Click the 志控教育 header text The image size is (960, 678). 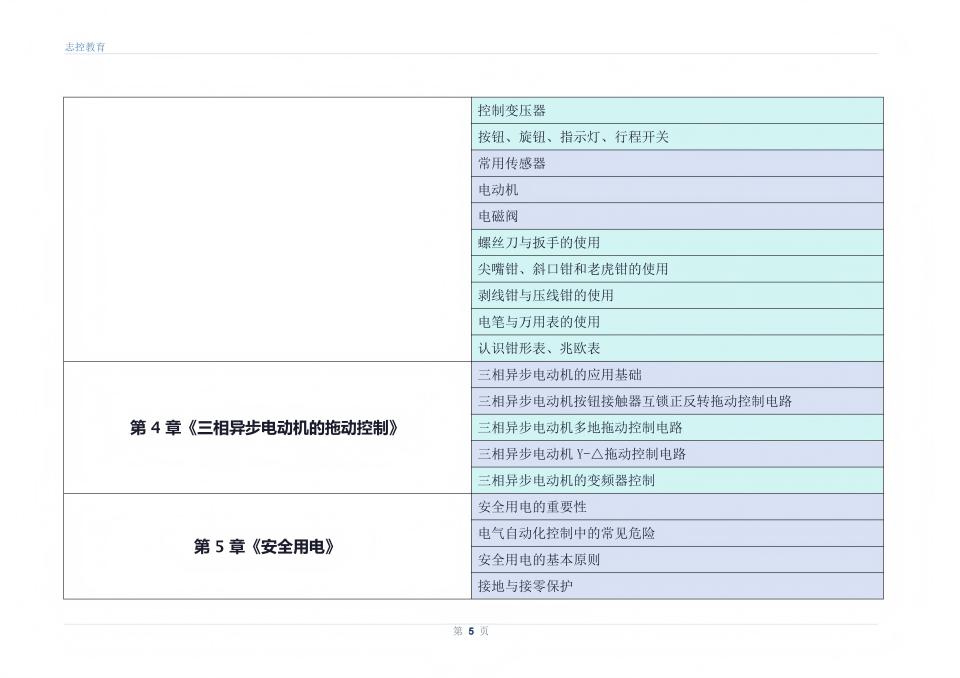[x=85, y=47]
